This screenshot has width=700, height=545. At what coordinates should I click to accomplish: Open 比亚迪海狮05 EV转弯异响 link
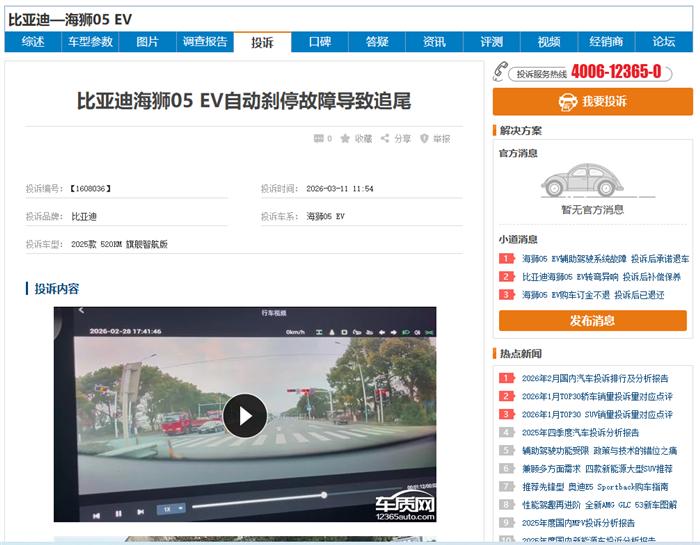pos(567,277)
